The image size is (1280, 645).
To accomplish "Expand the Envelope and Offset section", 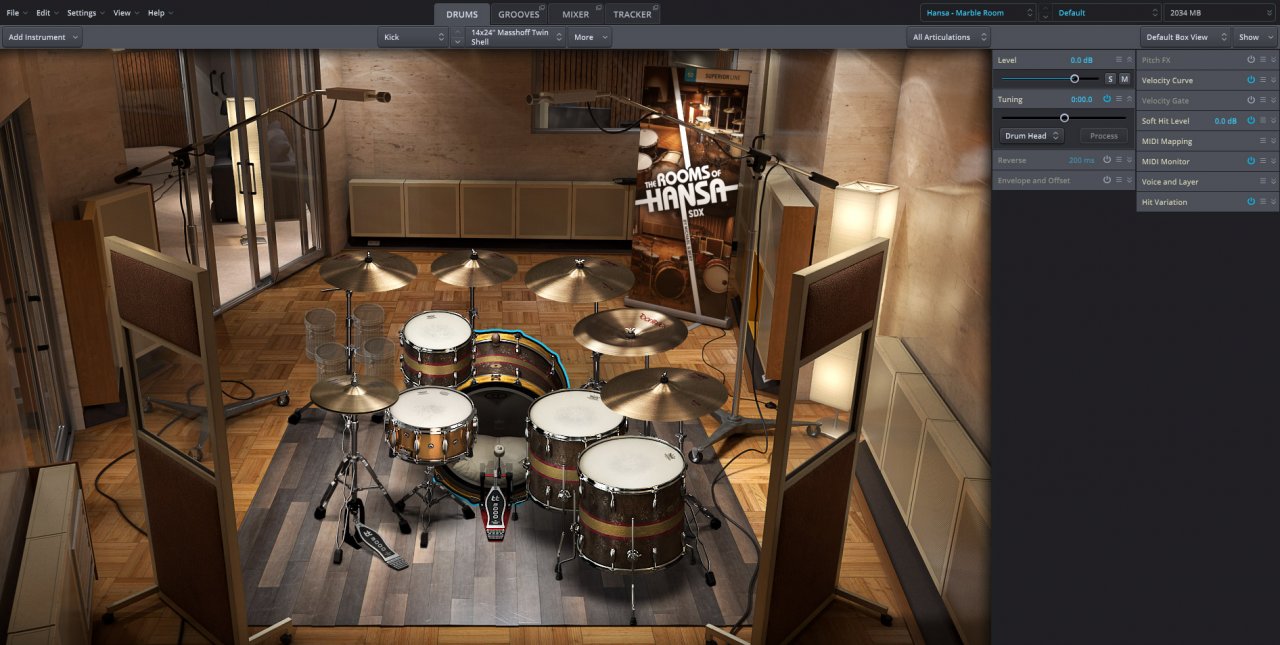I will click(x=1130, y=180).
